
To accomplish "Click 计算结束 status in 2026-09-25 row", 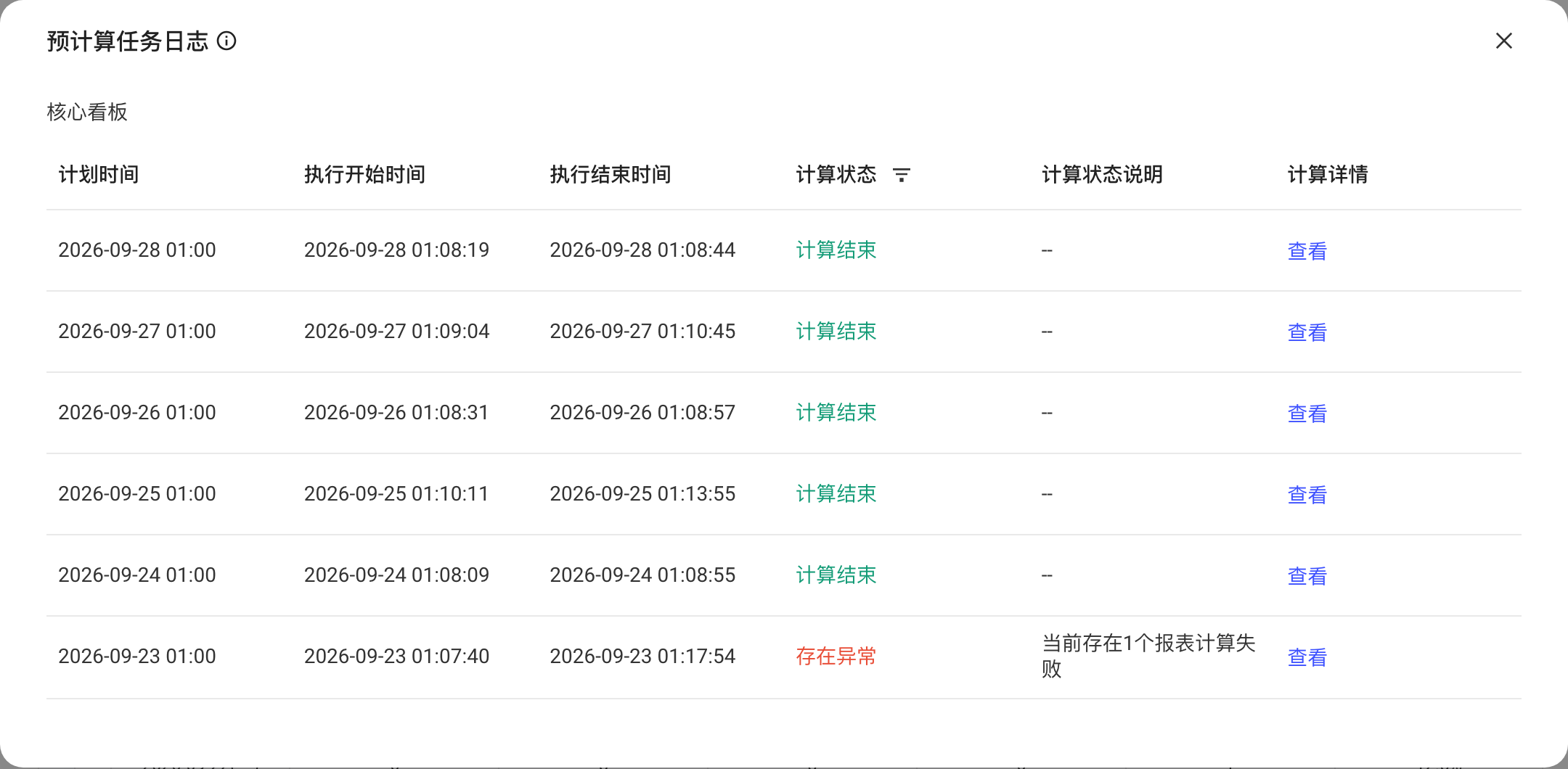I will pyautogui.click(x=836, y=493).
